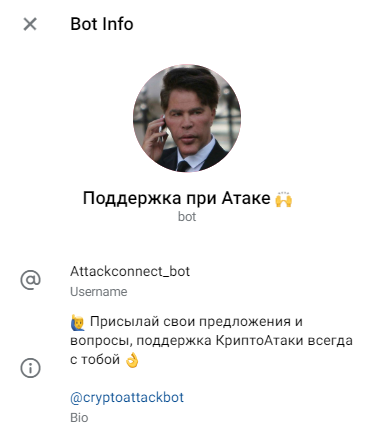Open the @cryptoattackbot link
The width and height of the screenshot is (376, 429).
pyautogui.click(x=127, y=397)
